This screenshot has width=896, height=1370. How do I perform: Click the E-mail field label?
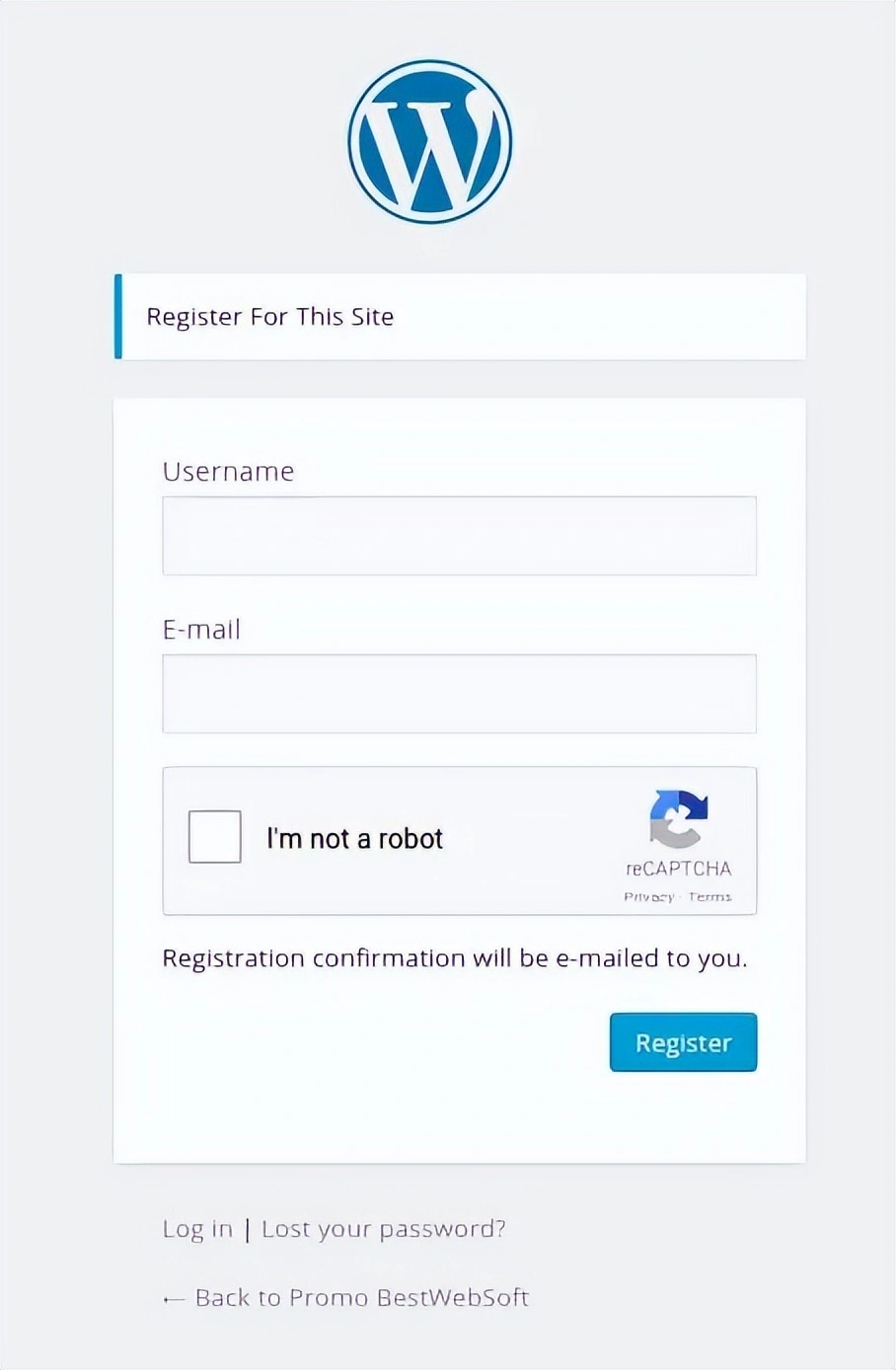(201, 630)
